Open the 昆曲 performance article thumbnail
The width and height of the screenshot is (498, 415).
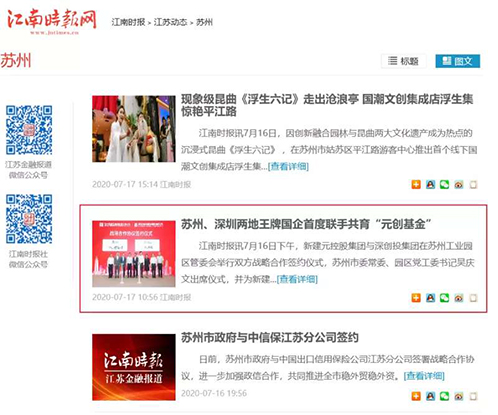[x=134, y=129]
